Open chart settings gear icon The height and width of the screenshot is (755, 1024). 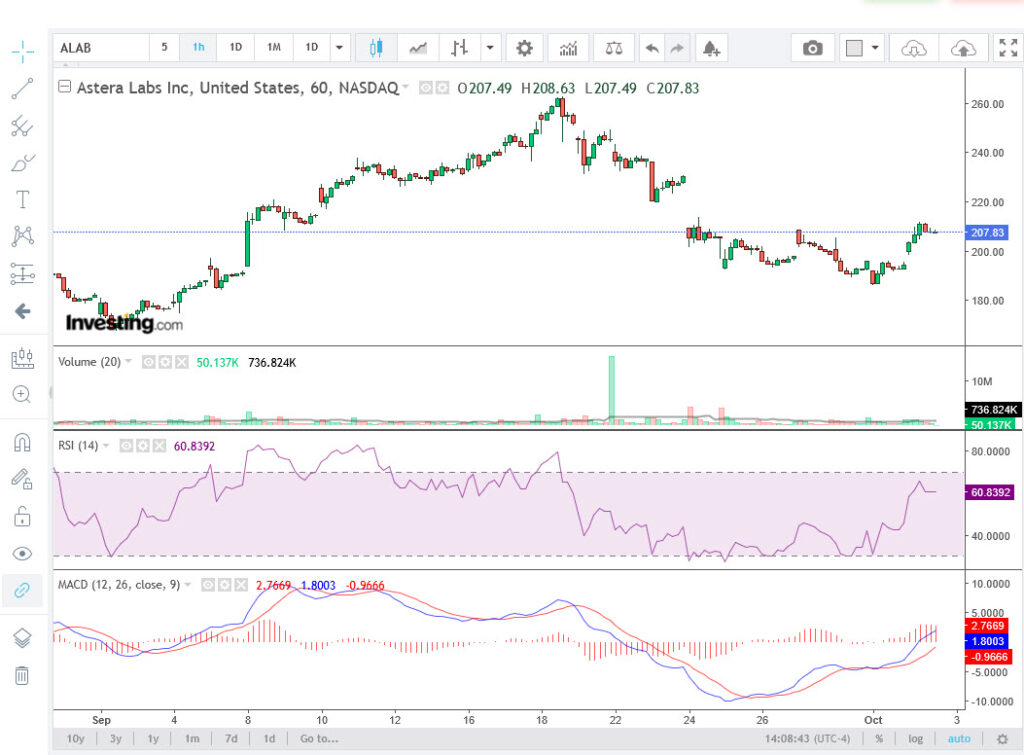(x=524, y=48)
